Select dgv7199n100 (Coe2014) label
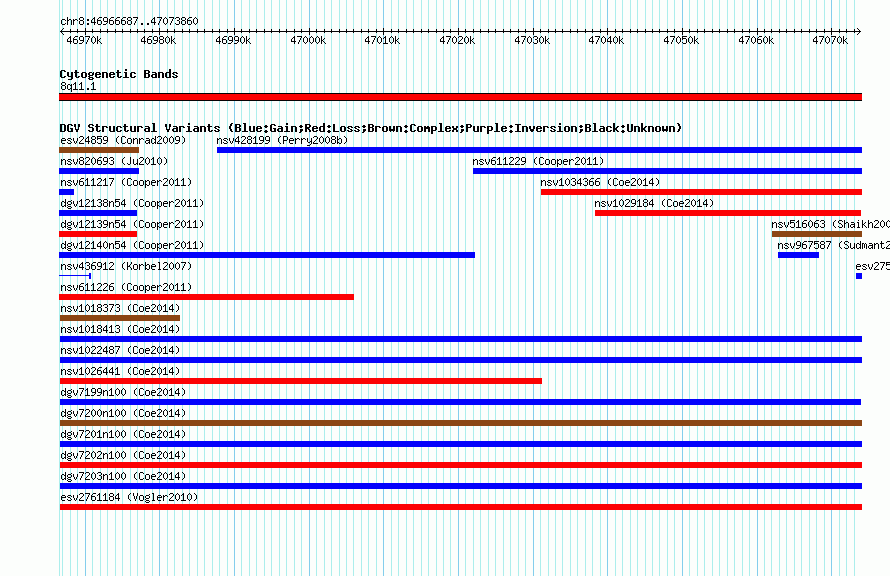 click(x=123, y=392)
